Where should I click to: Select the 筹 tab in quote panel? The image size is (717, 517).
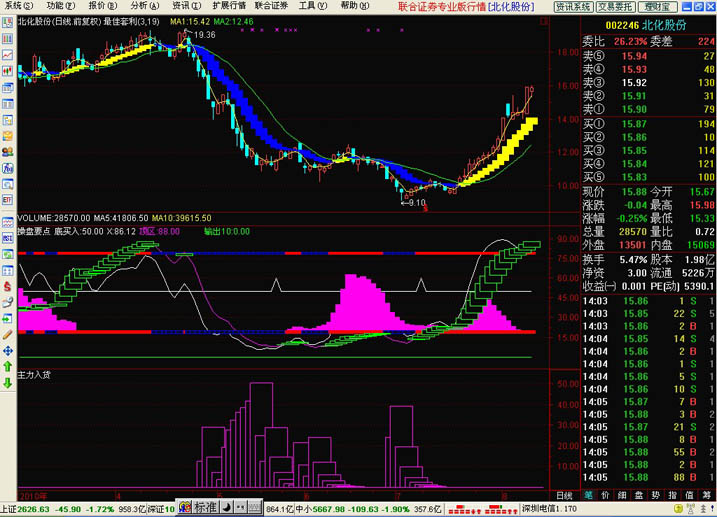tap(707, 495)
